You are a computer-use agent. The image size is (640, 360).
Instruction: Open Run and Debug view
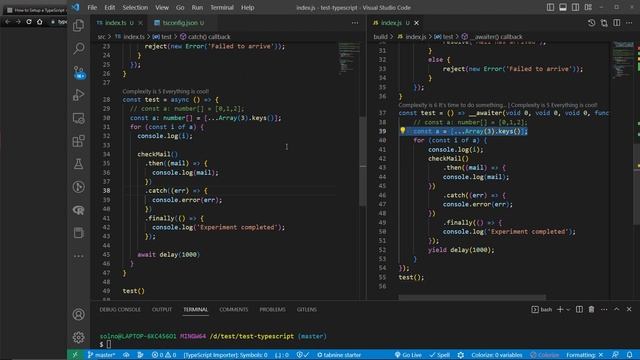[78, 95]
